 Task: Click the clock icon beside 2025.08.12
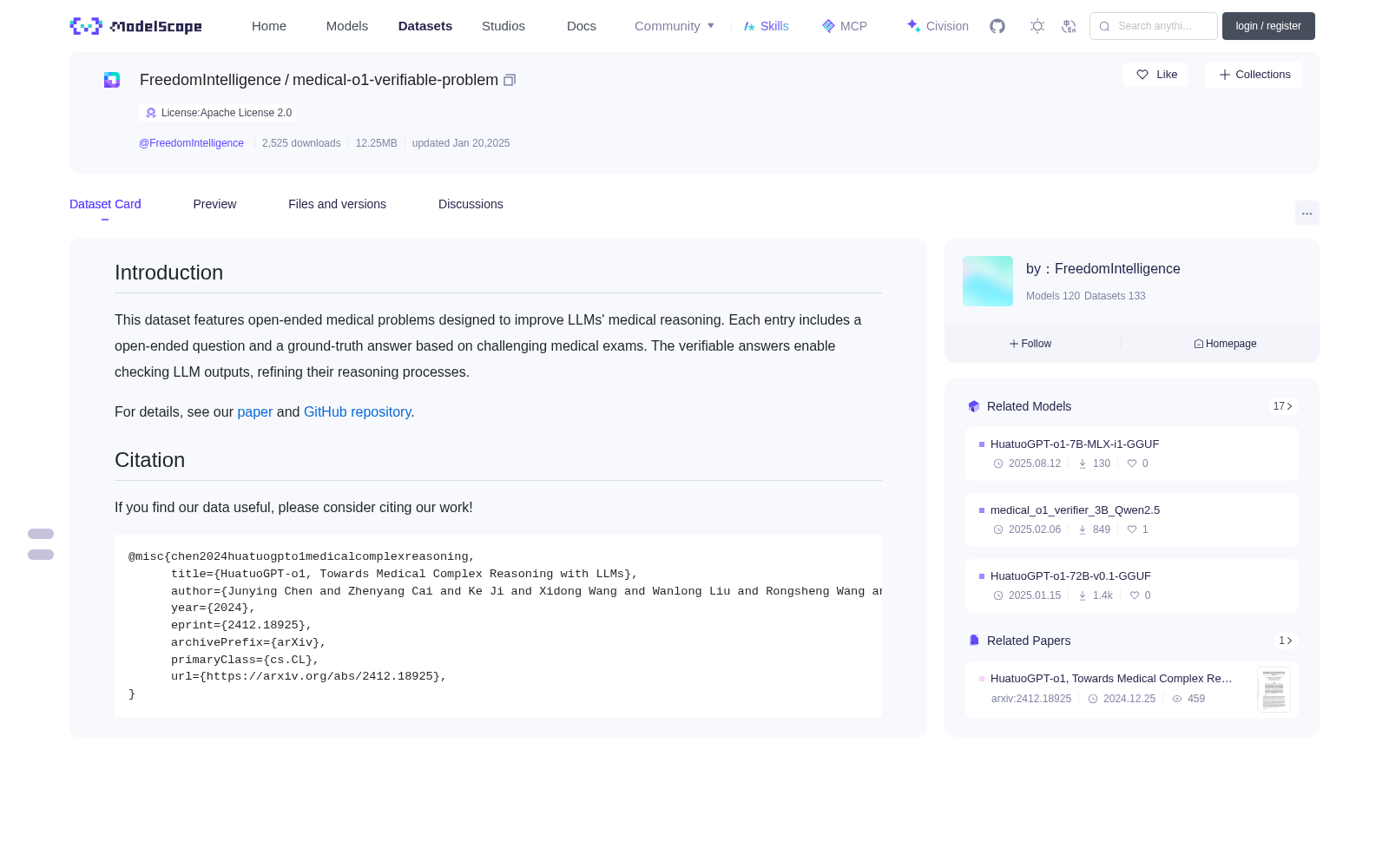[998, 464]
